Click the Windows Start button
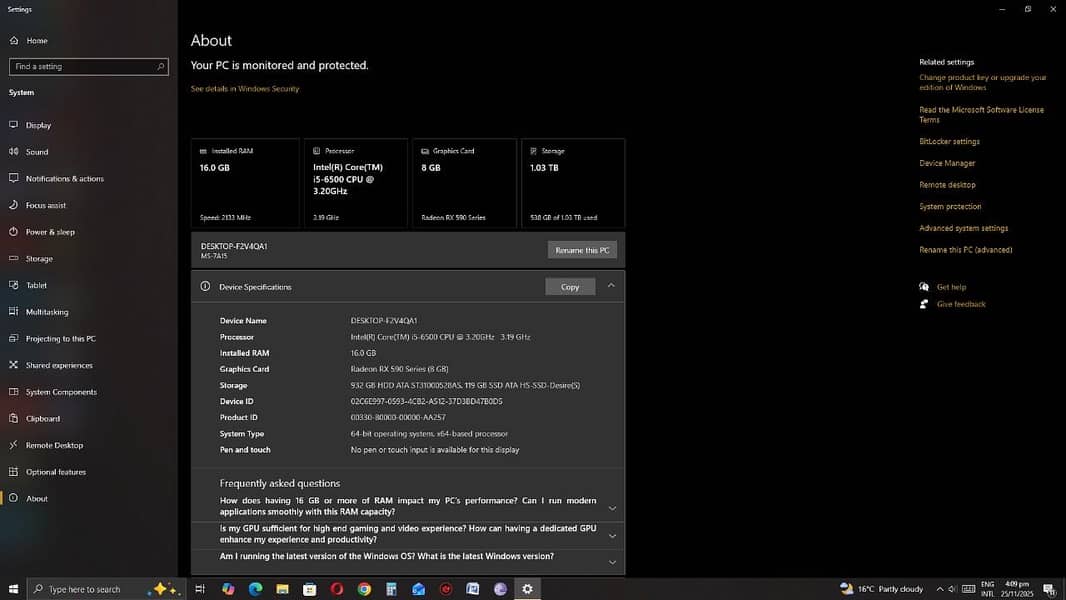Screen dimensions: 1066x600 14,589
